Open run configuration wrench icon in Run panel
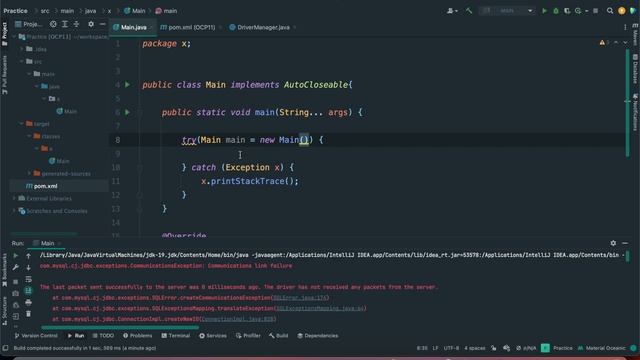Viewport: 640px width, 360px height. point(16,267)
